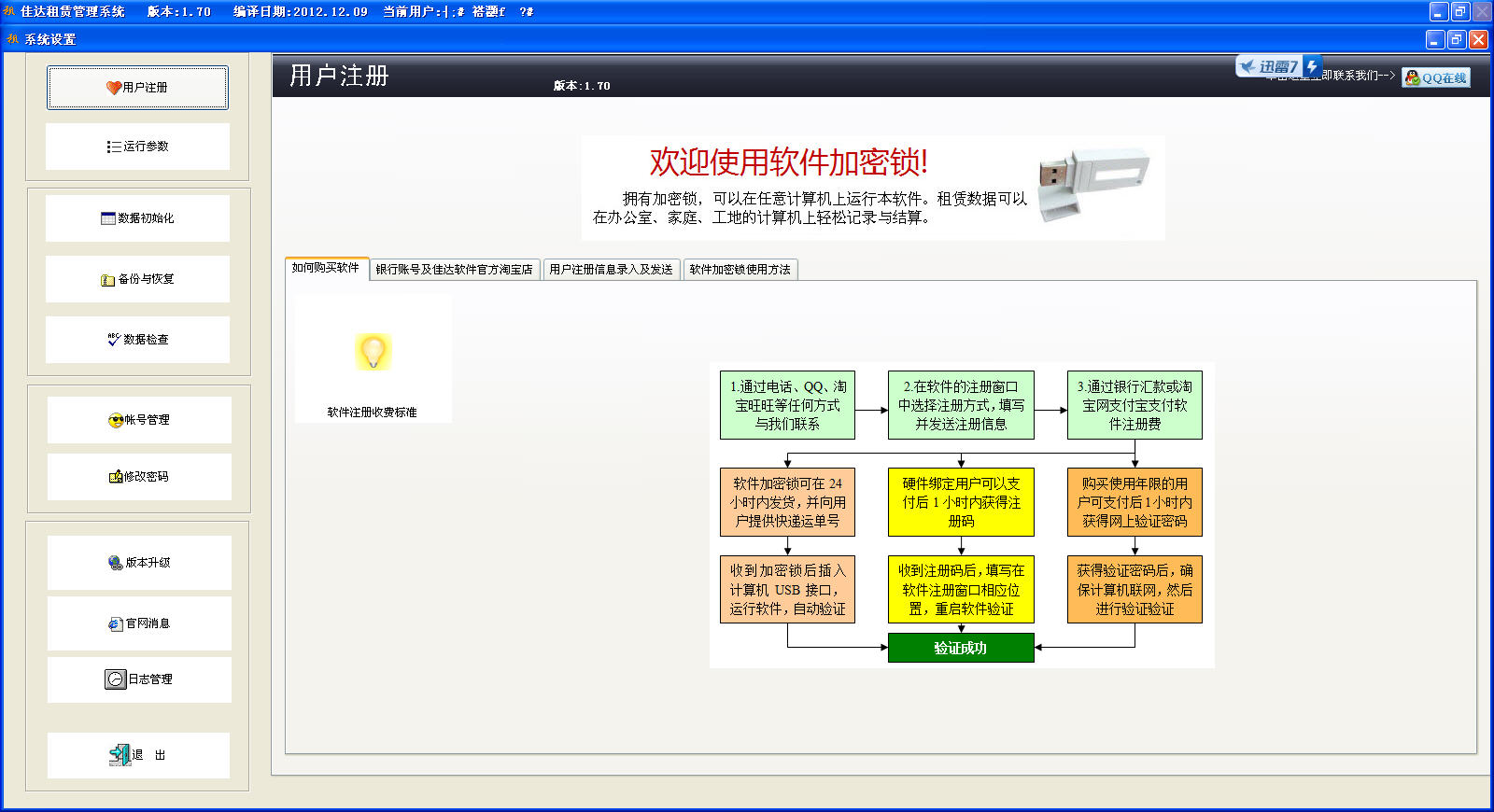Viewport: 1494px width, 812px height.
Task: Open the 银行账号及佳达软件官方淘宝店 tab
Action: point(454,270)
